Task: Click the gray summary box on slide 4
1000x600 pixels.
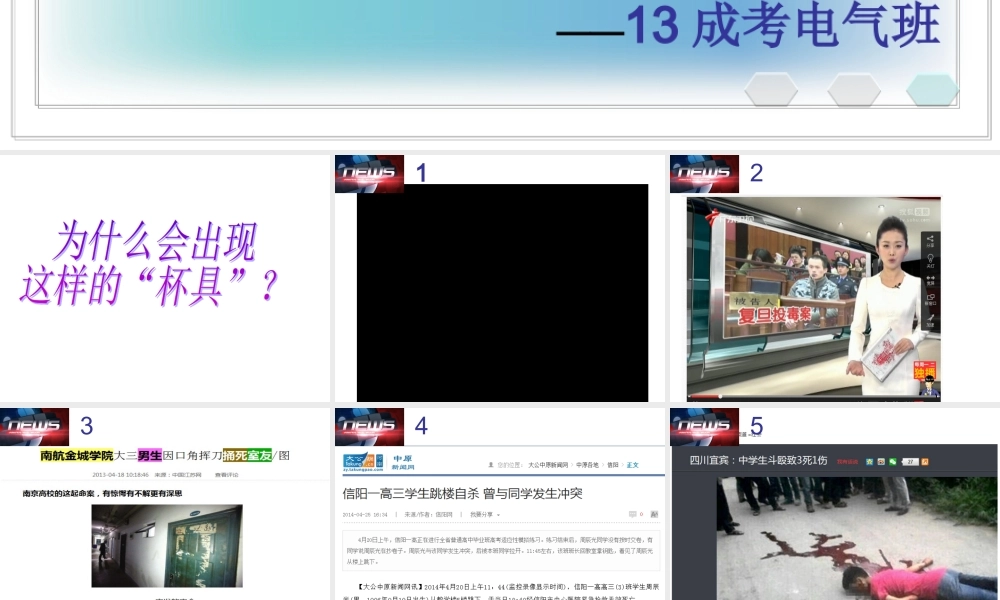Action: tap(501, 549)
